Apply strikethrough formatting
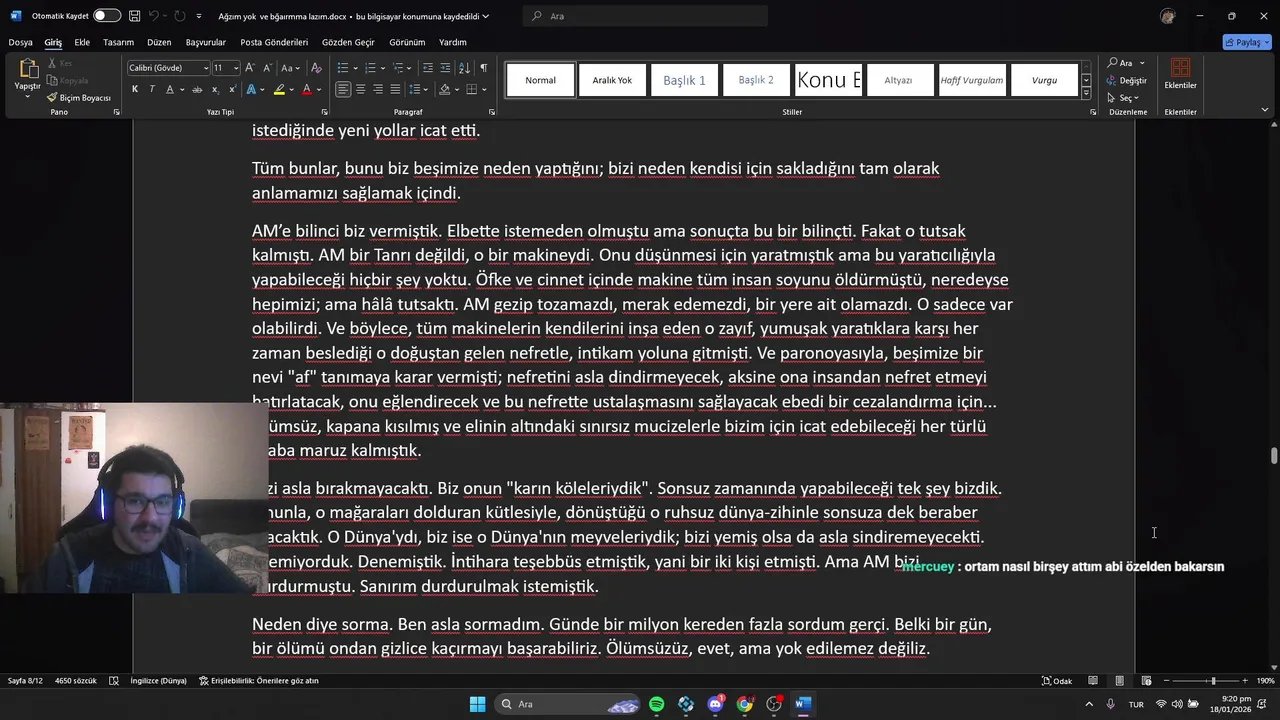Image resolution: width=1280 pixels, height=720 pixels. [x=198, y=90]
